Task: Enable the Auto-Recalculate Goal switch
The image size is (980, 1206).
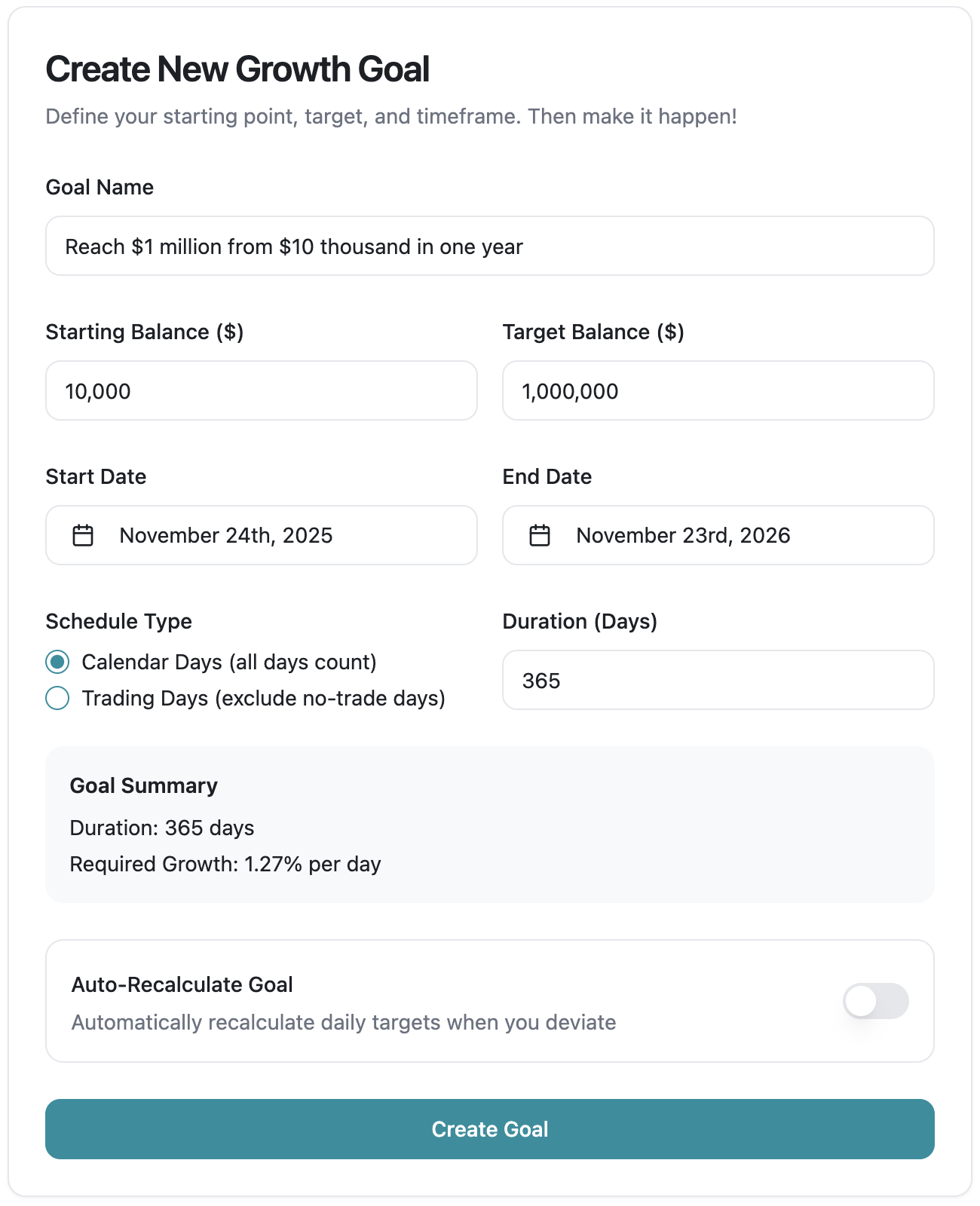Action: pyautogui.click(x=875, y=1001)
